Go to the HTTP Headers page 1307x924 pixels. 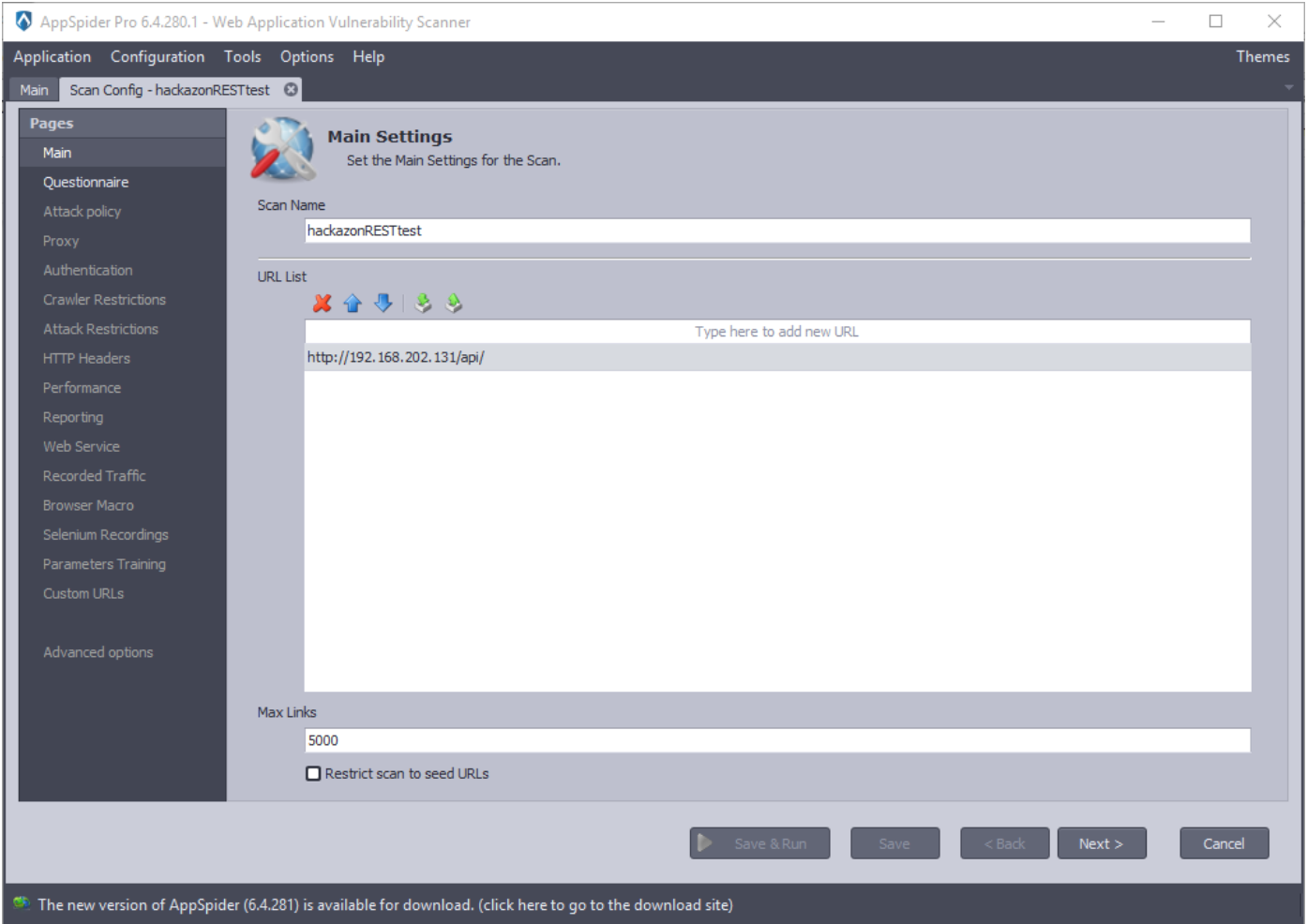(123, 358)
